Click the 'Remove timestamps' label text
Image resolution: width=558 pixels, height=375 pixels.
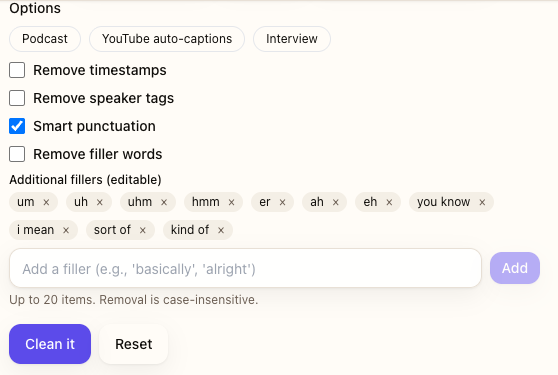point(100,70)
